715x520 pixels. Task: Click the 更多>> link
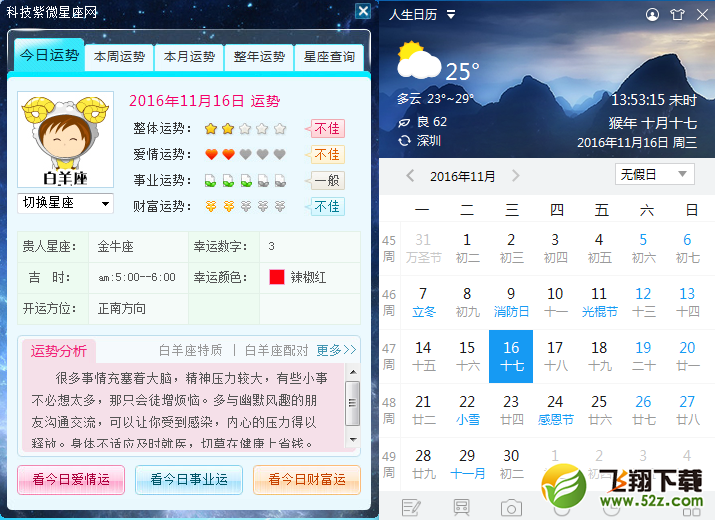[336, 350]
